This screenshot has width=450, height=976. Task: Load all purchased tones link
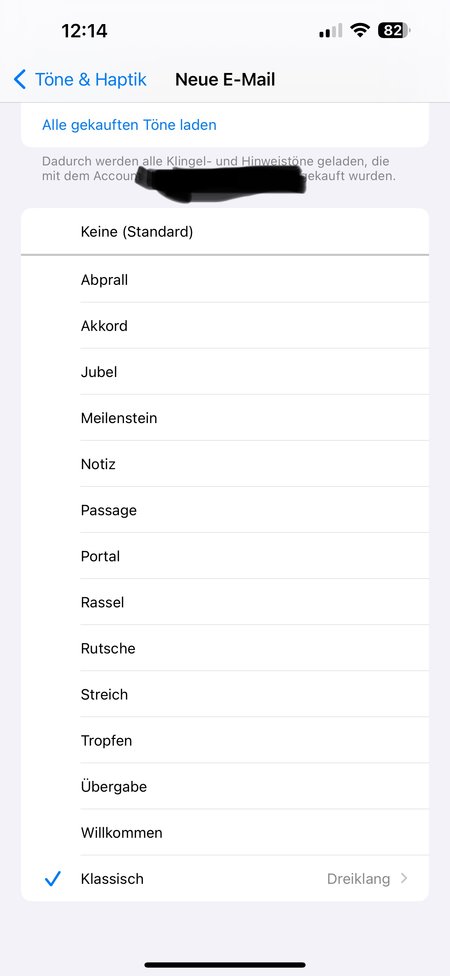tap(129, 125)
